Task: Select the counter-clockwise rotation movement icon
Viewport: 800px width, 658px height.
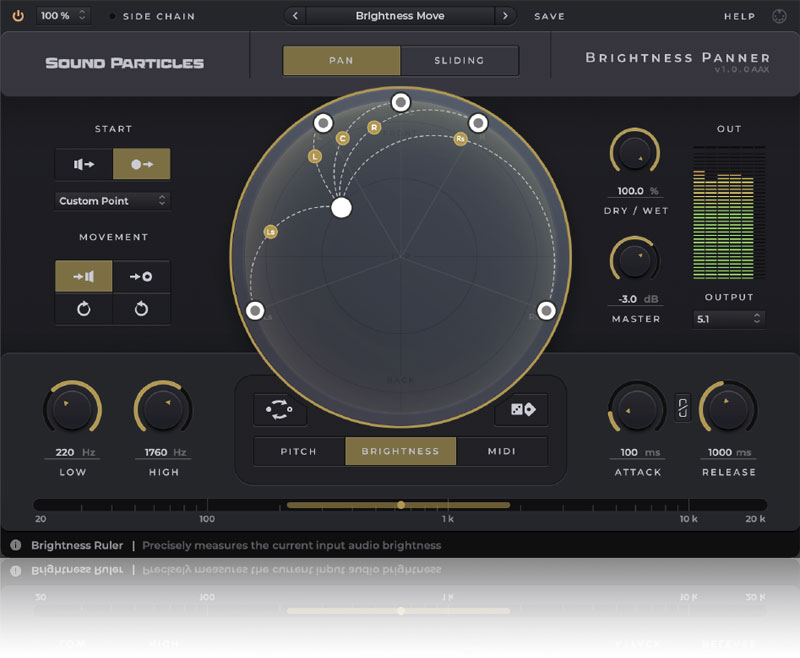Action: [141, 309]
